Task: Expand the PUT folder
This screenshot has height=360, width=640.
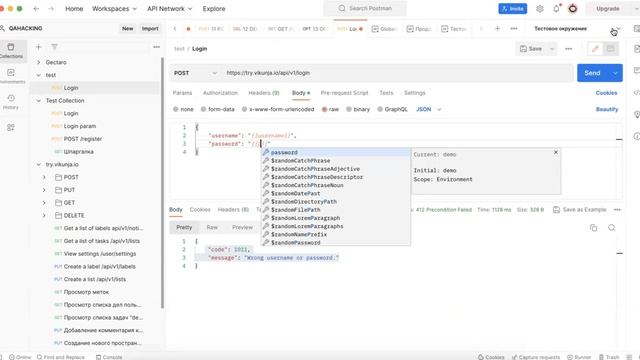Action: [x=44, y=190]
